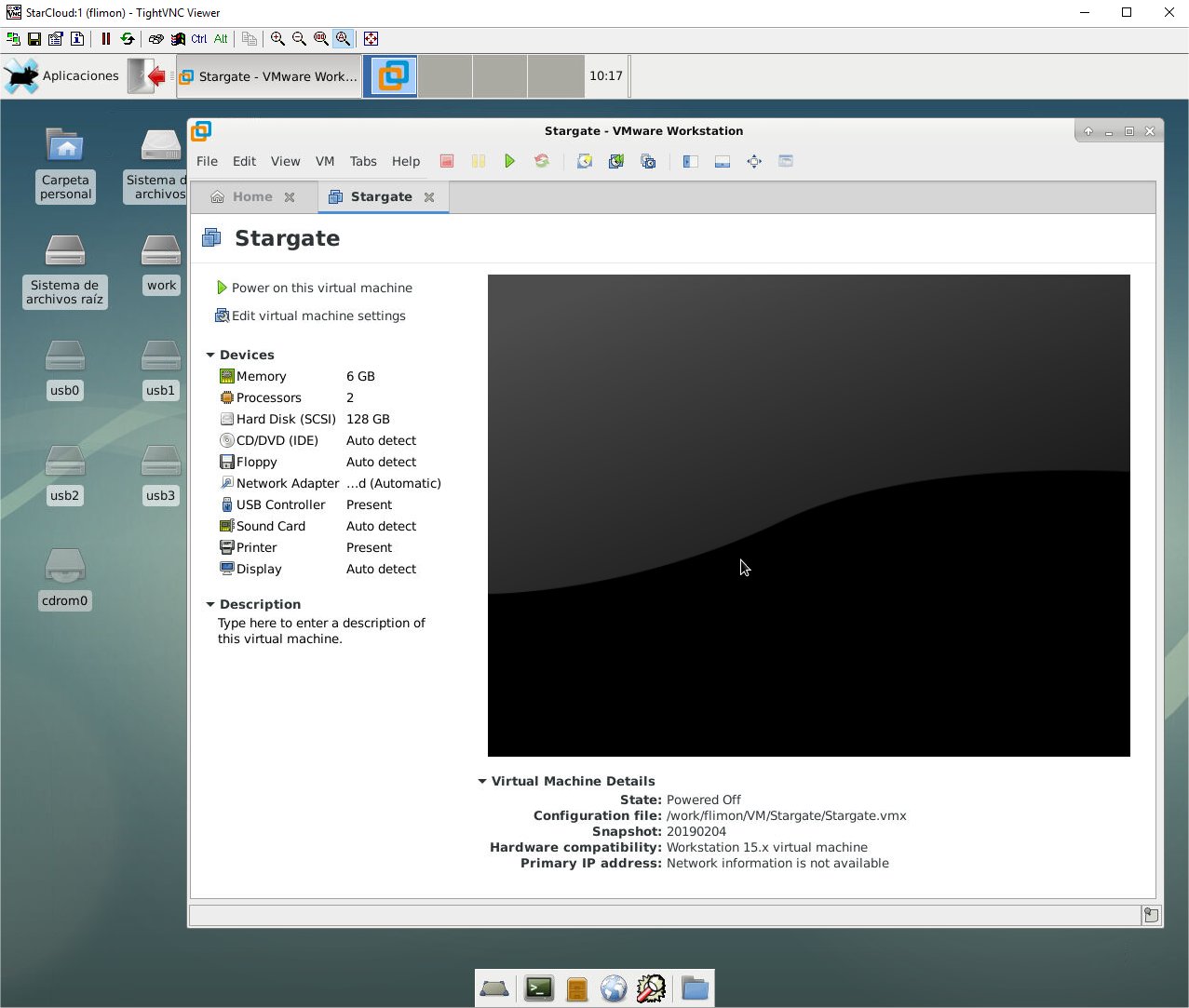Click the USB Controller device icon
1189x1008 pixels.
click(226, 504)
